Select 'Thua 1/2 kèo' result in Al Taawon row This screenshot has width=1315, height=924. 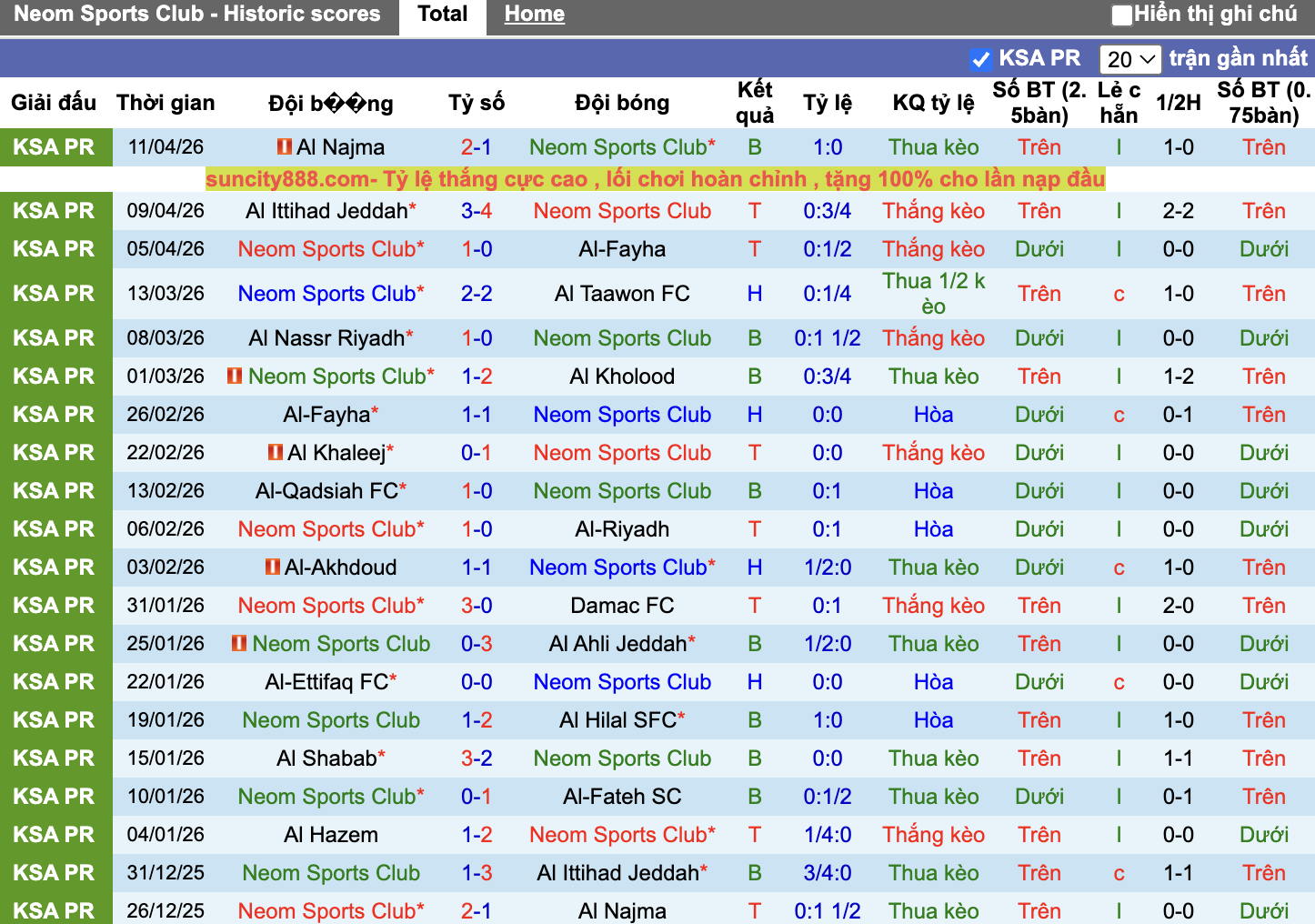934,294
